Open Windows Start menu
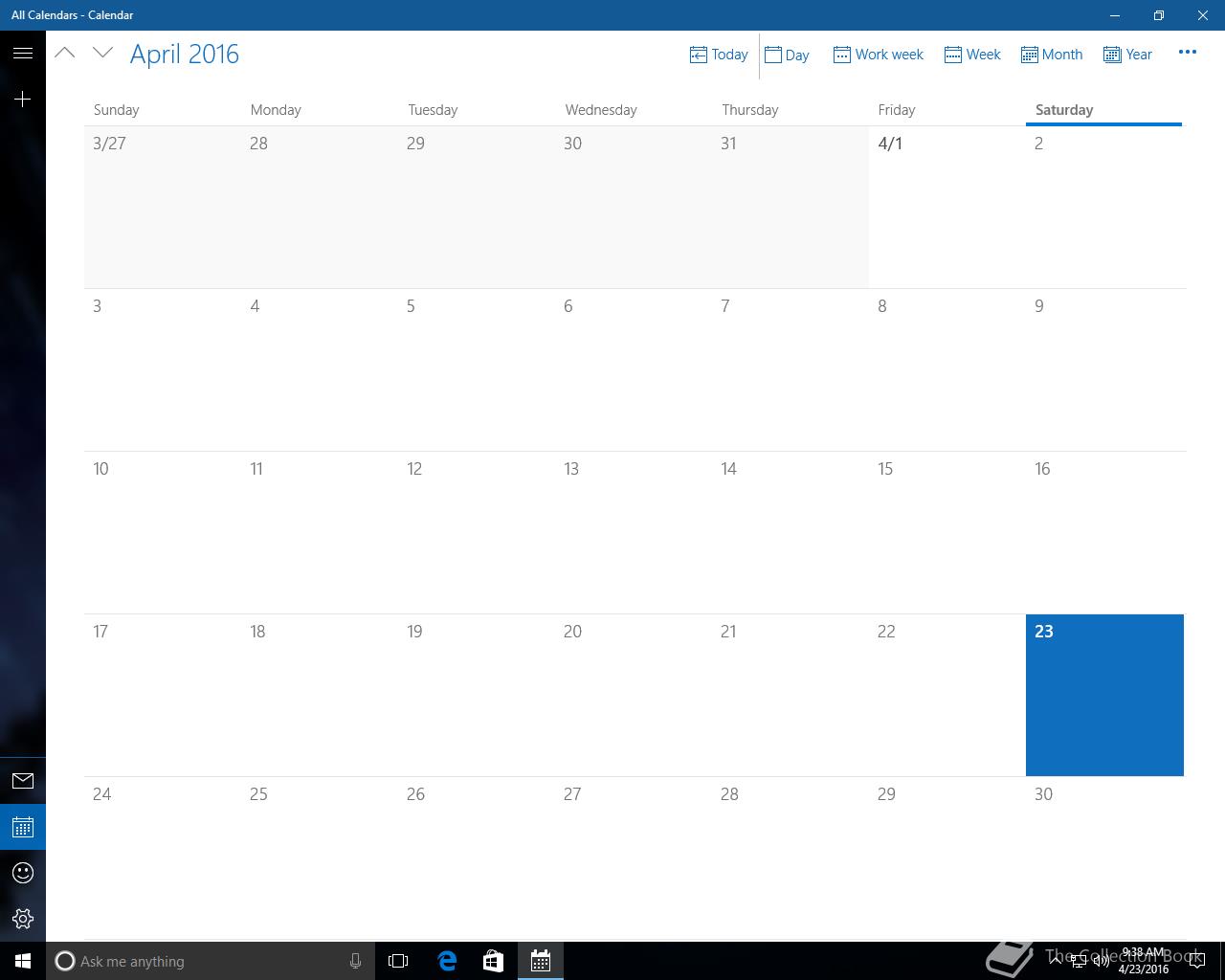 click(23, 961)
